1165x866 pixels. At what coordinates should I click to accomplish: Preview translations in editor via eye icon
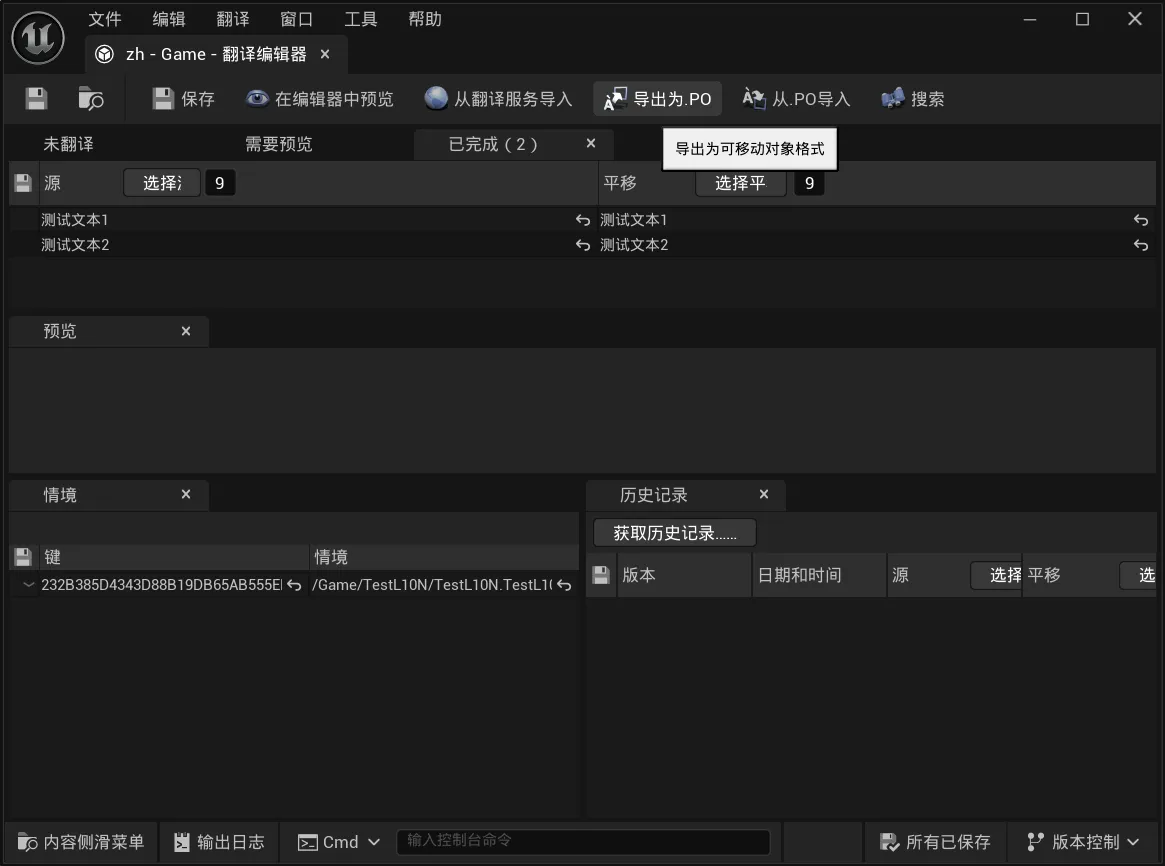318,98
